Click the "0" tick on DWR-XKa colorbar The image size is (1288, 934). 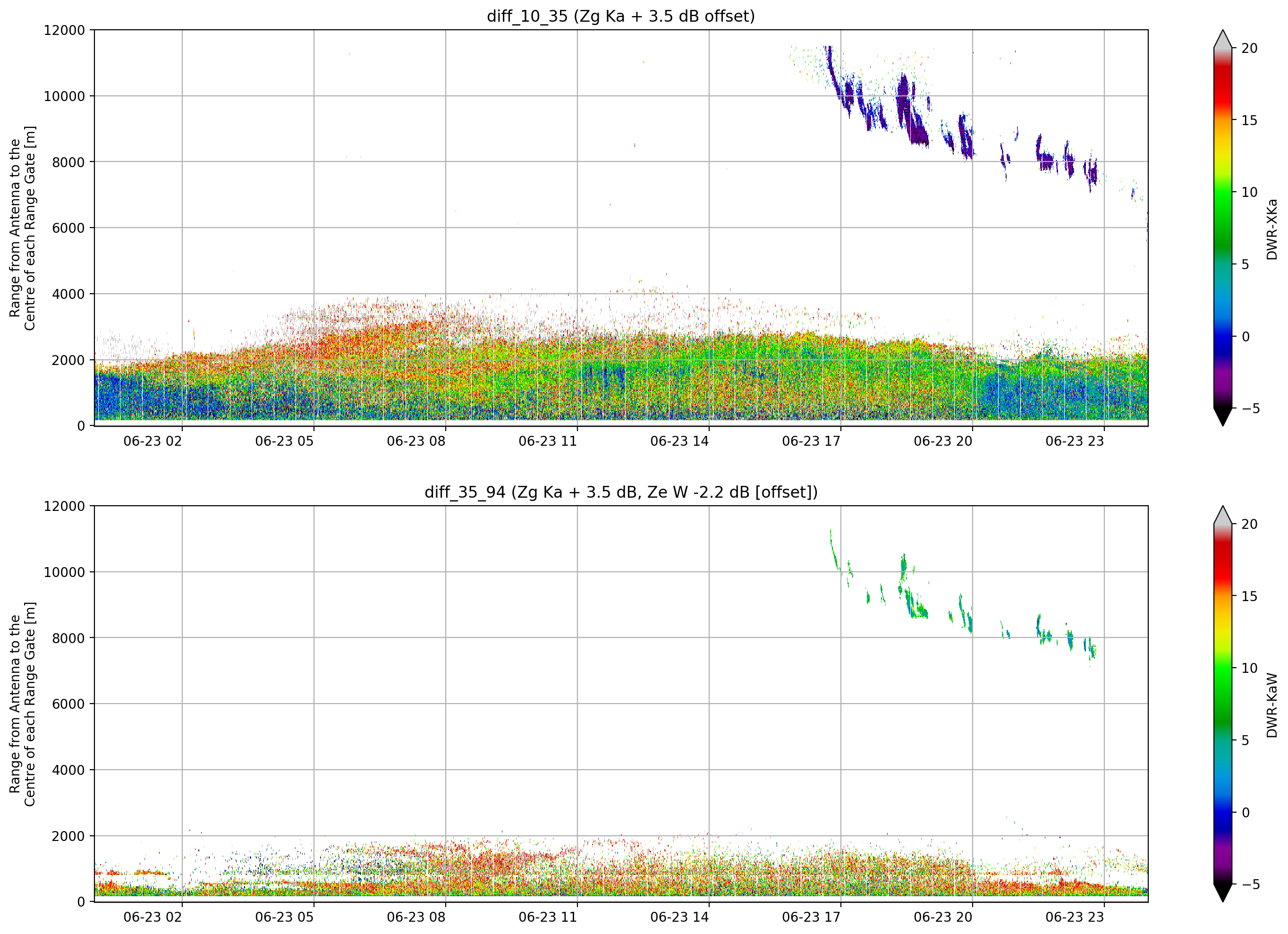pyautogui.click(x=1246, y=336)
